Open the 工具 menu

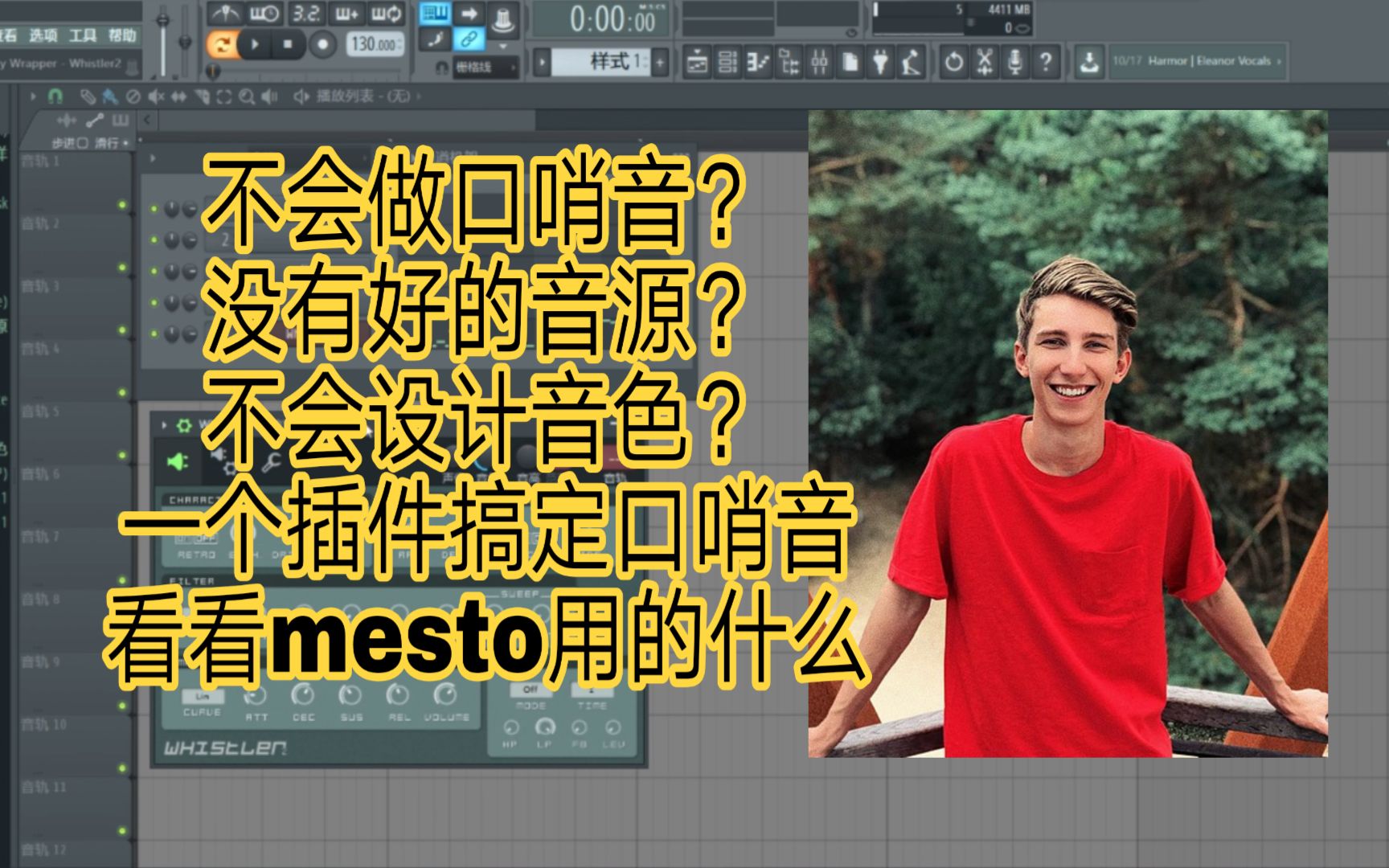[82, 35]
